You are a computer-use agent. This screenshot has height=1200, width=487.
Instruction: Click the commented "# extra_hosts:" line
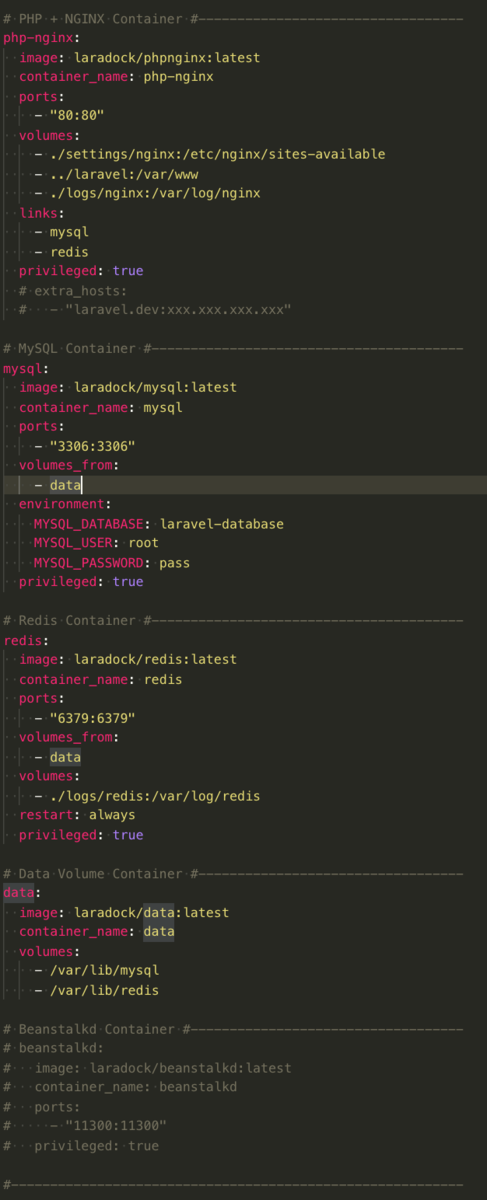(73, 290)
